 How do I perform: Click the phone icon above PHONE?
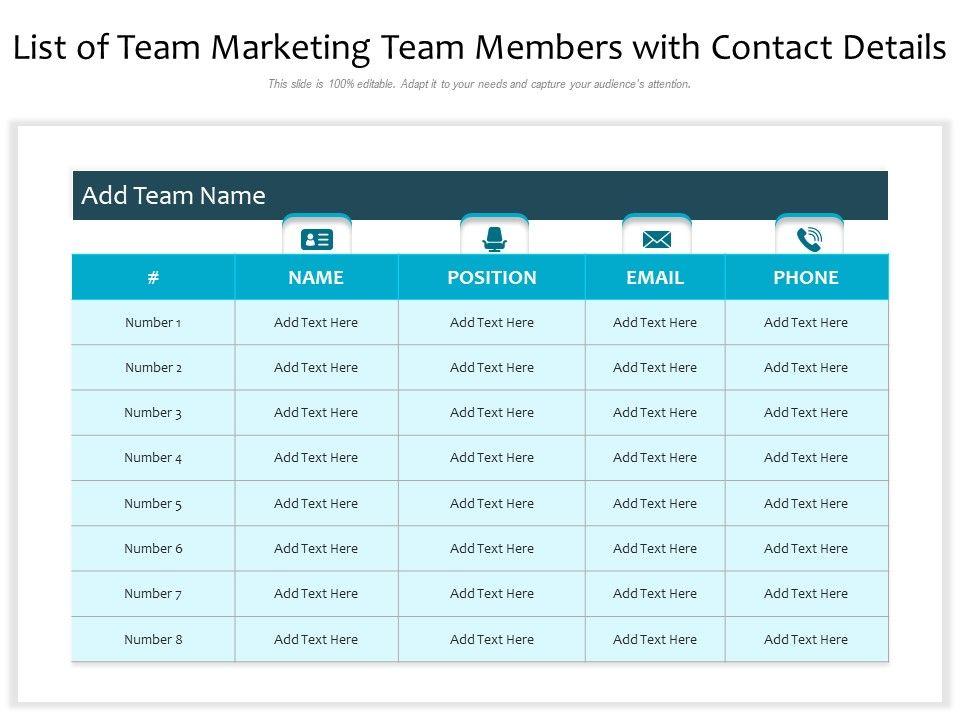coord(809,240)
